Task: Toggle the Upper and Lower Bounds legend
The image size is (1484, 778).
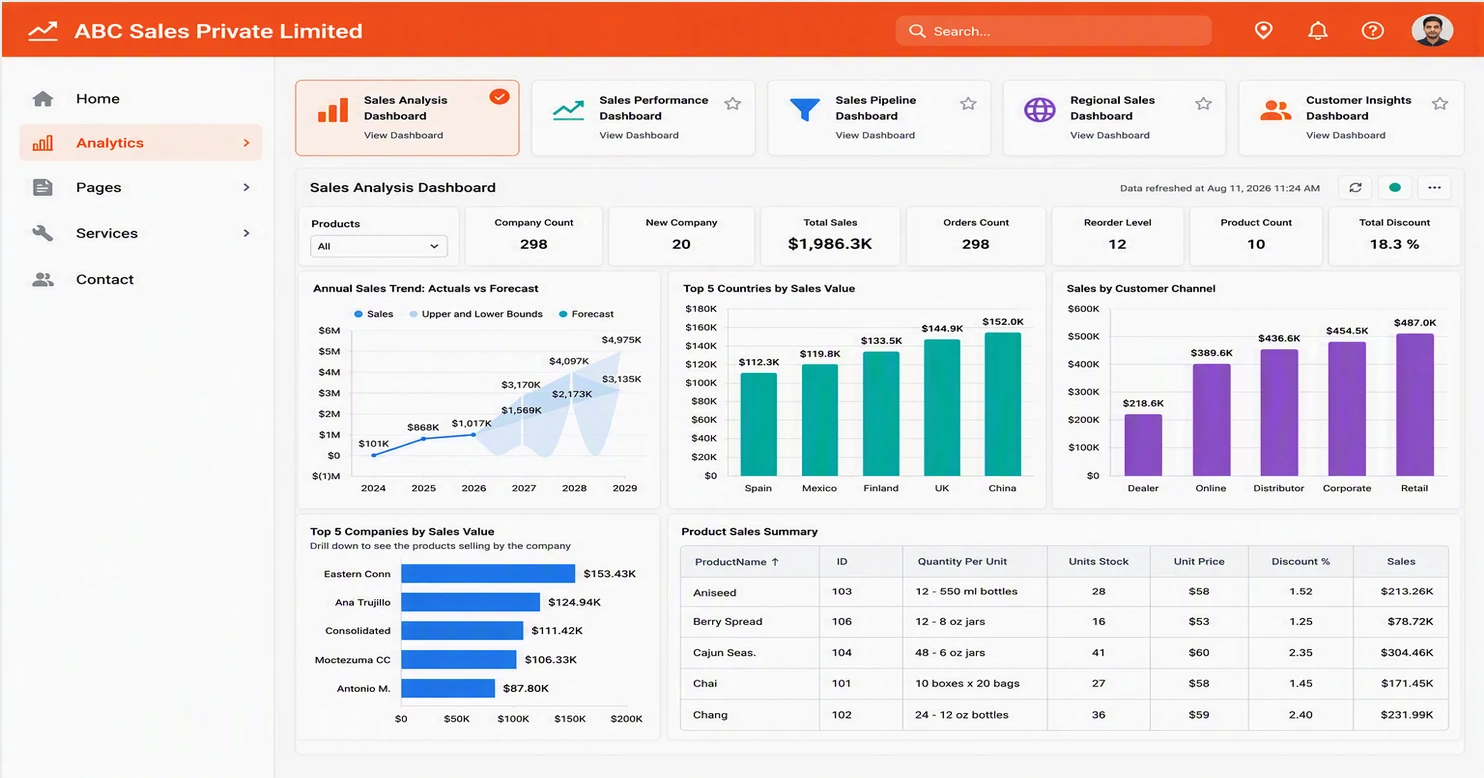Action: click(x=476, y=314)
